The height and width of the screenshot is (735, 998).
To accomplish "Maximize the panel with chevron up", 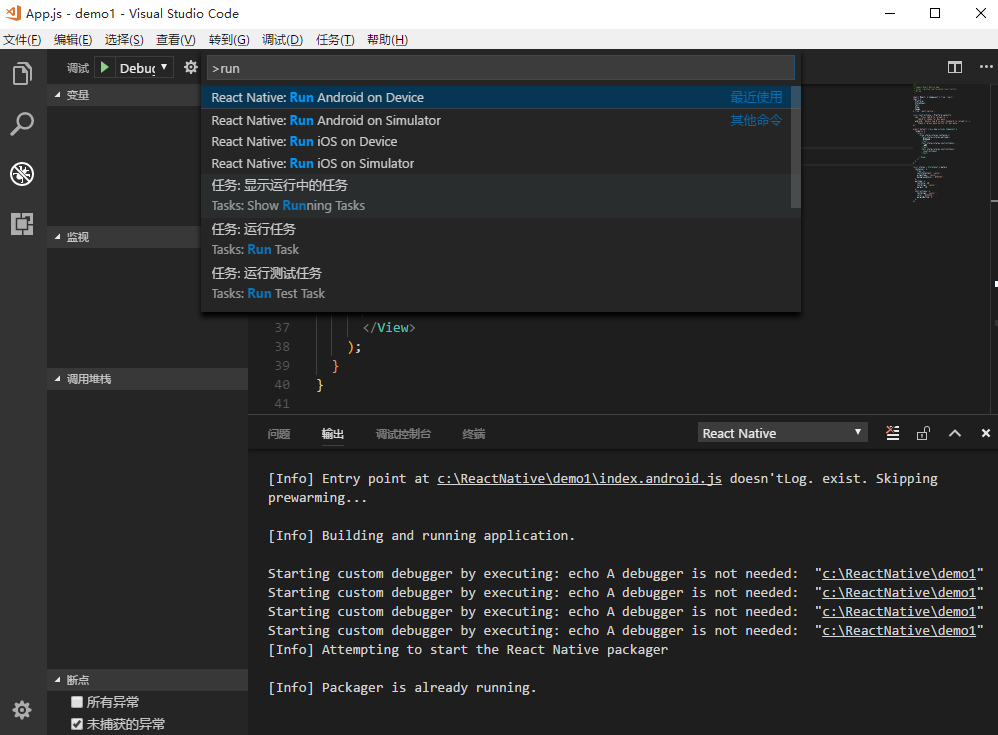I will pyautogui.click(x=955, y=433).
